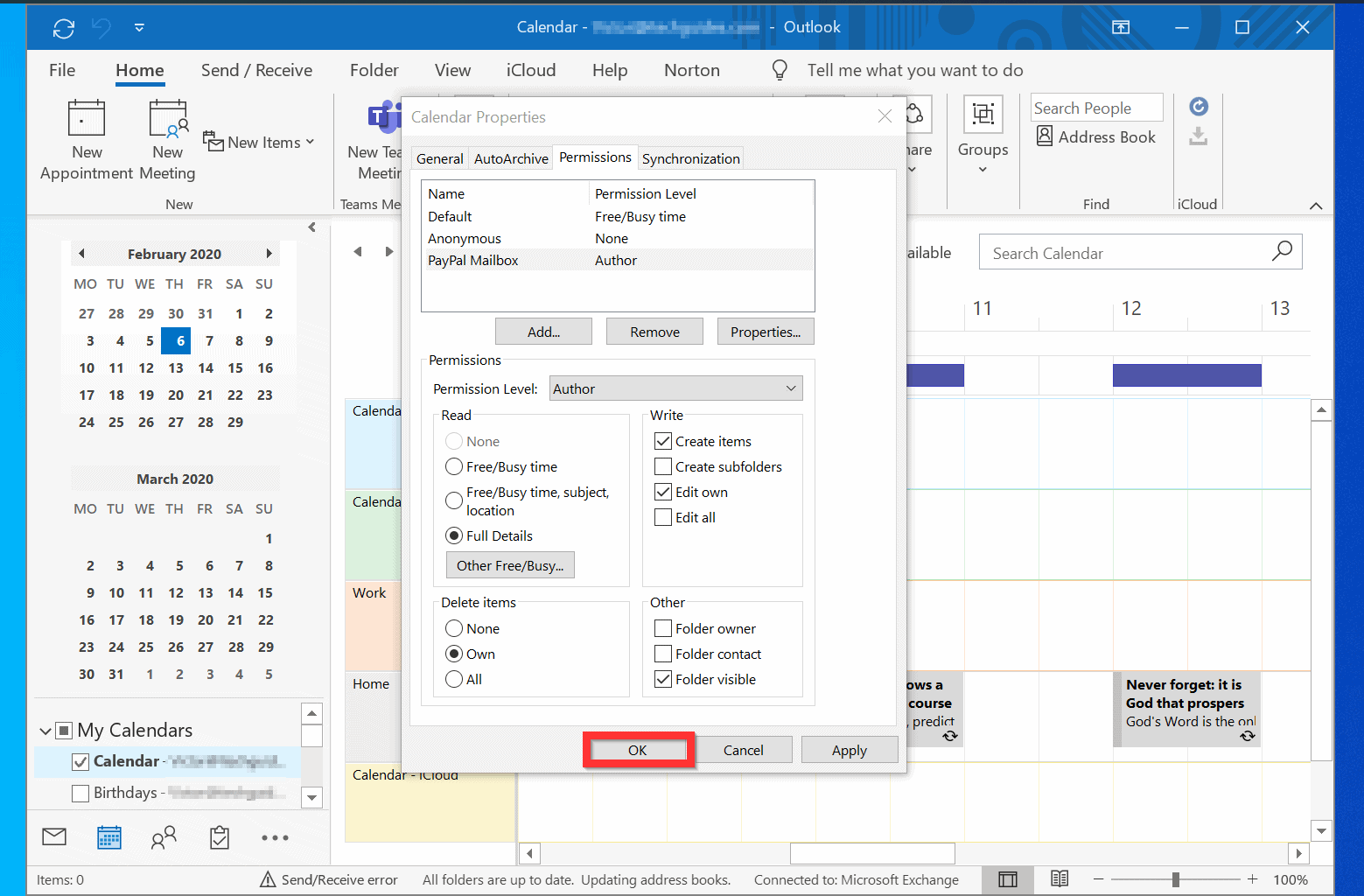Click OK in Calendar Properties
This screenshot has height=896, width=1364.
638,750
